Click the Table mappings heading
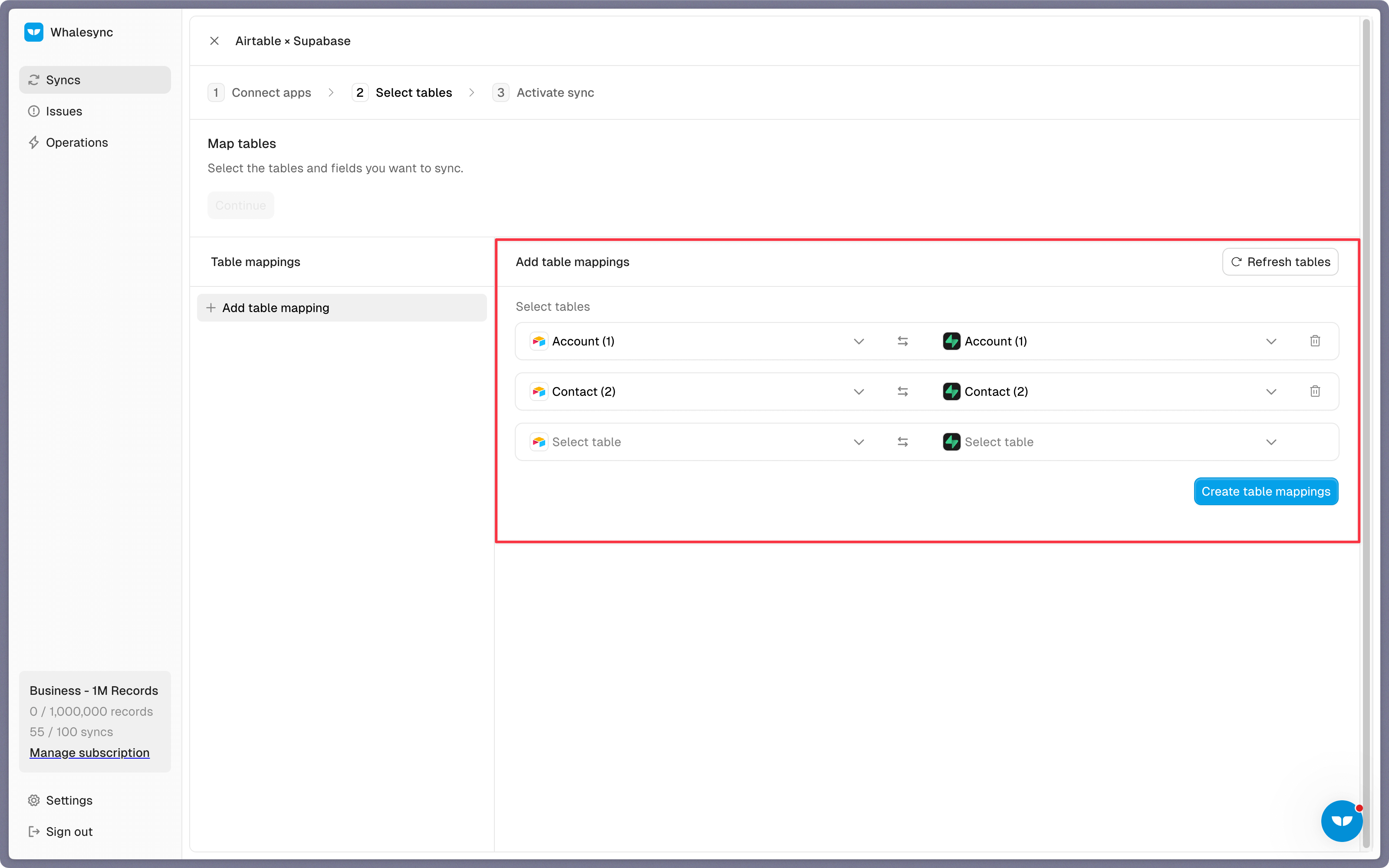Viewport: 1389px width, 868px height. [x=255, y=262]
